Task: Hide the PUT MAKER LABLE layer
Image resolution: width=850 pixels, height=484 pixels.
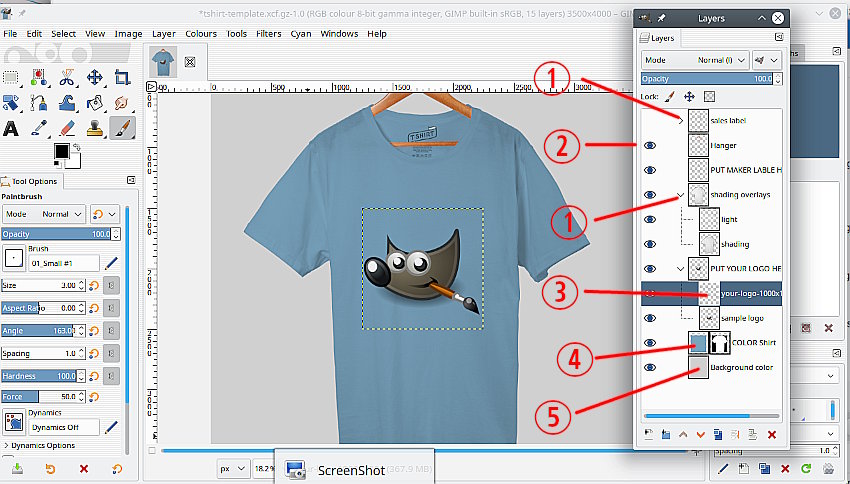Action: click(649, 170)
